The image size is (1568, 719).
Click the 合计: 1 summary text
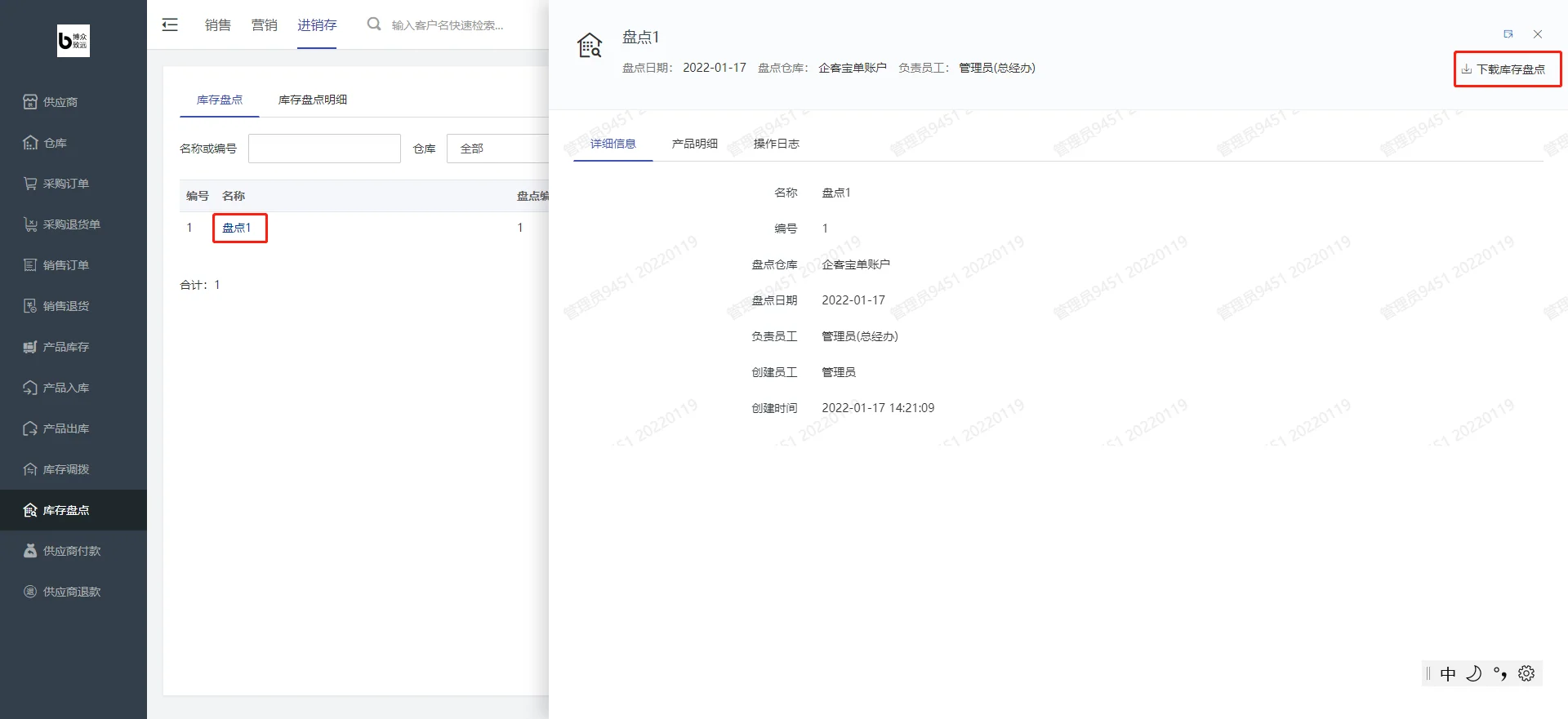pyautogui.click(x=200, y=285)
